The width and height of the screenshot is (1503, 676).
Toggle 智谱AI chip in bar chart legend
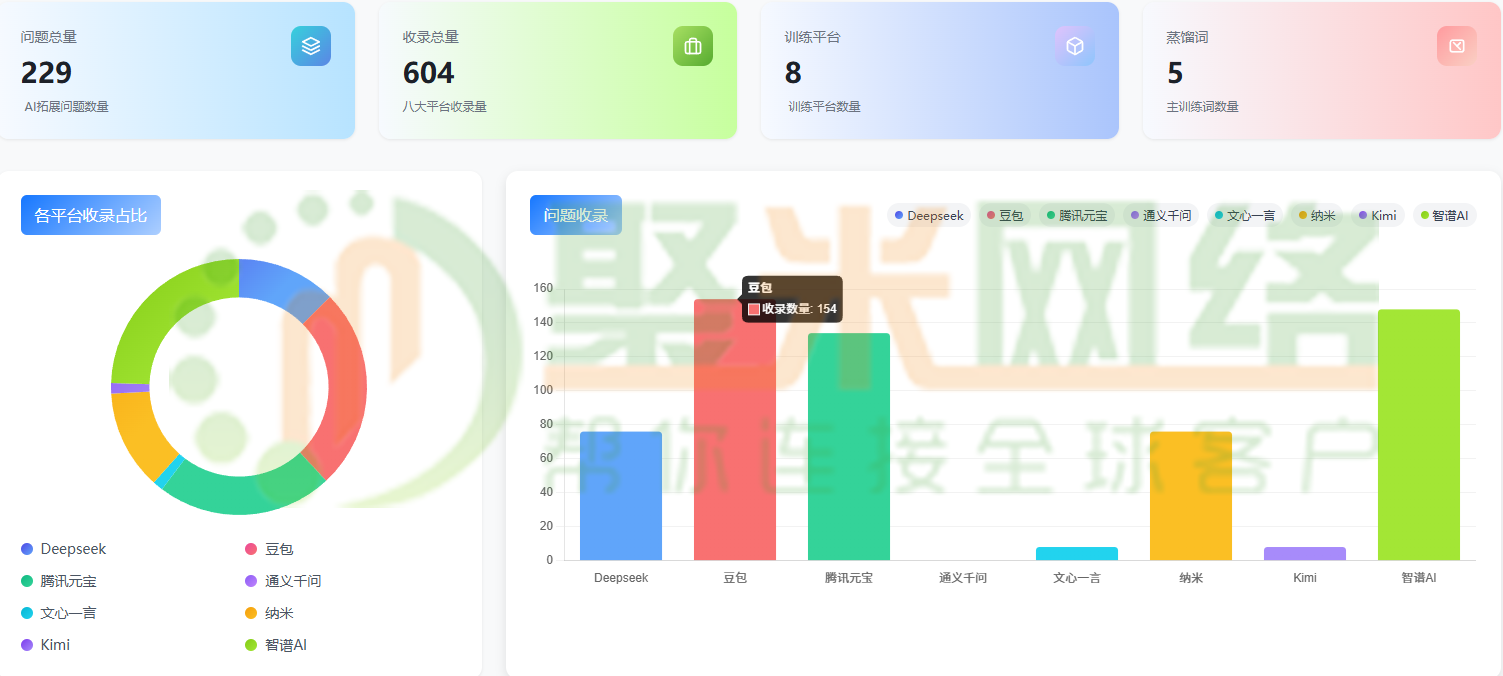click(1444, 215)
